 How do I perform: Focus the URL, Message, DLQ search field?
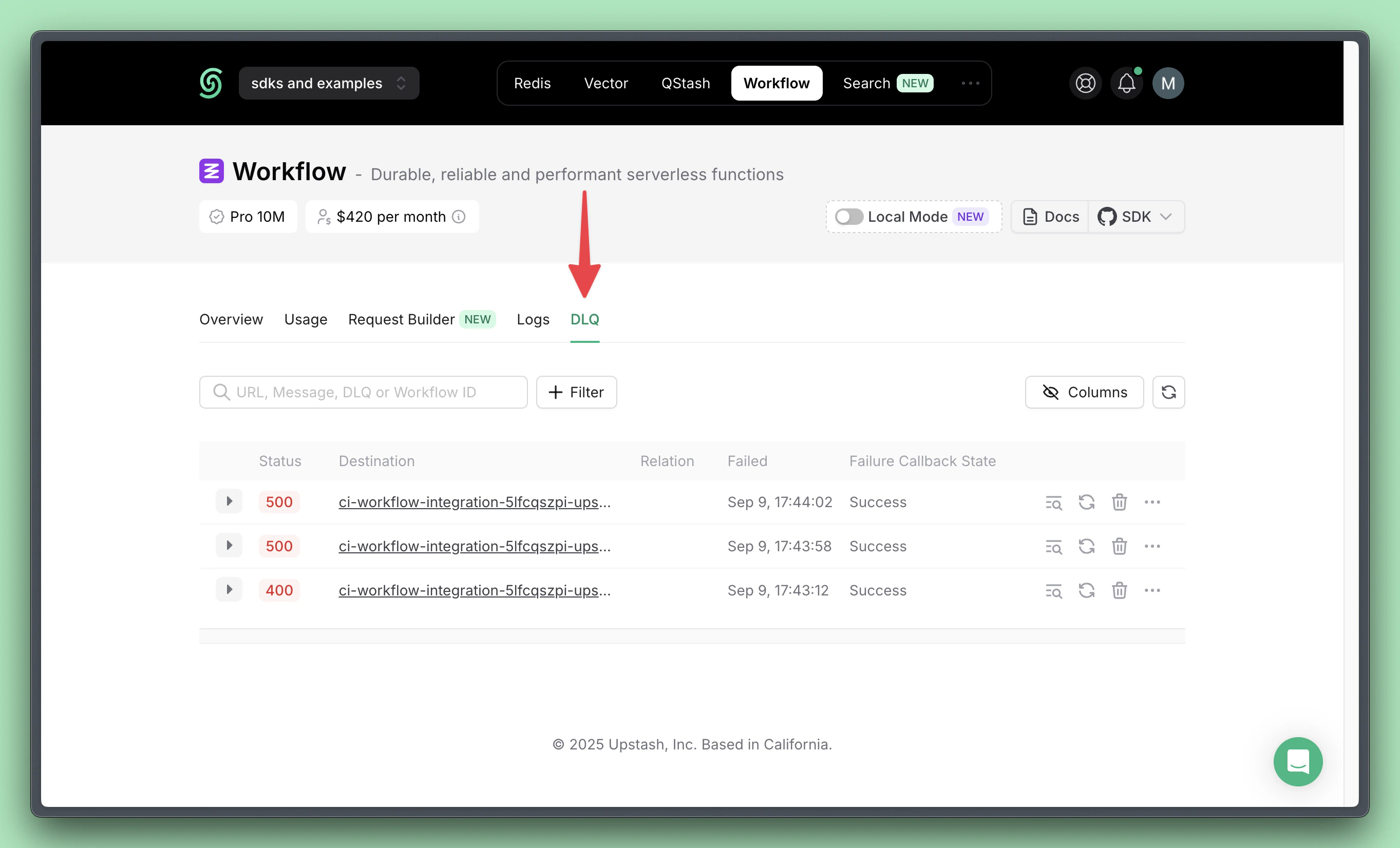tap(364, 392)
